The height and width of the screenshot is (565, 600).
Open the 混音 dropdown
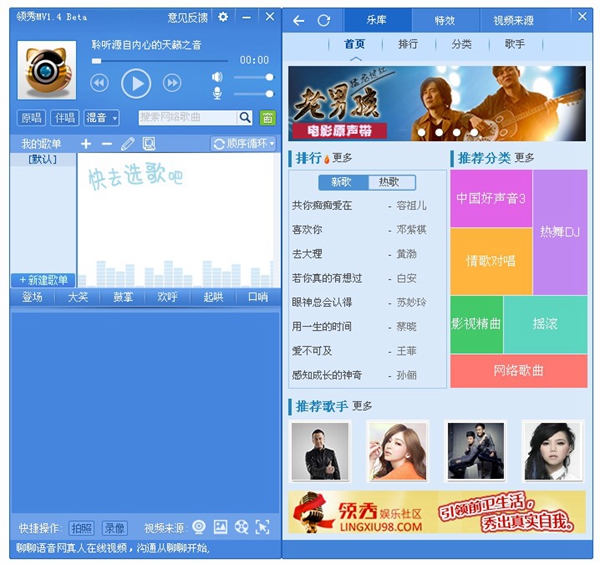pyautogui.click(x=101, y=118)
